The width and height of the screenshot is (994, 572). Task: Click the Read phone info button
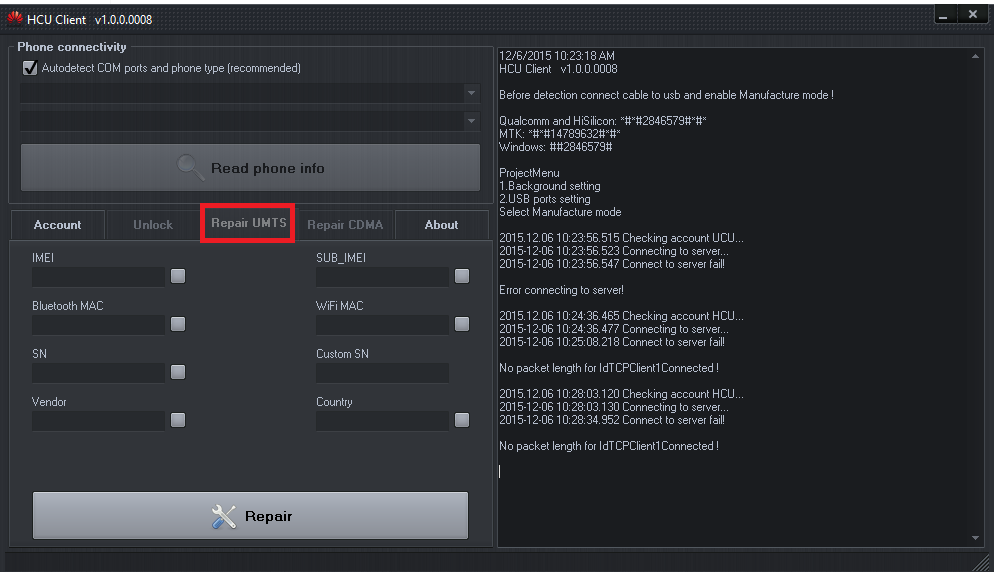coord(250,167)
